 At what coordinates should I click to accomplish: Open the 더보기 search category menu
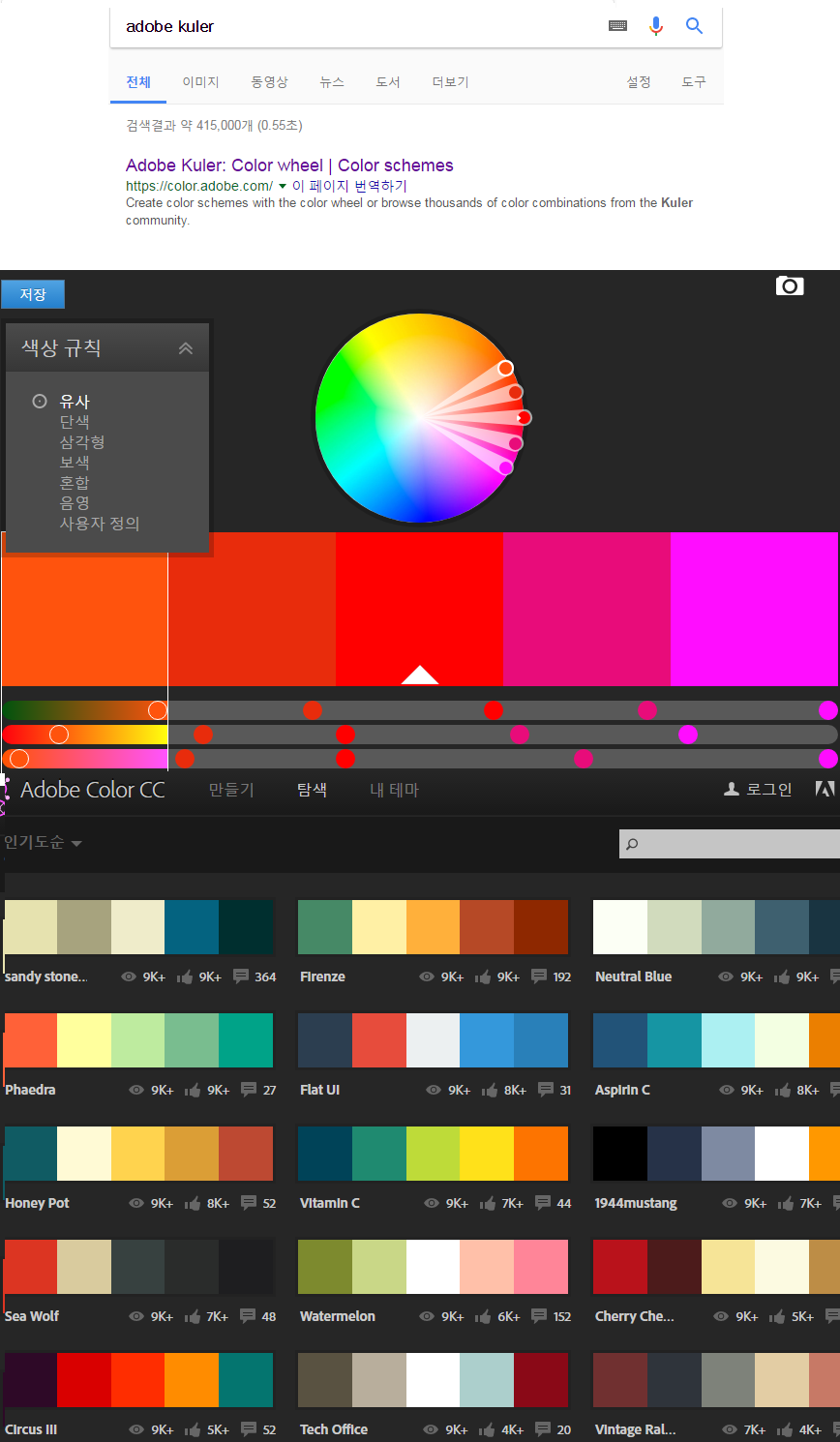click(x=450, y=82)
